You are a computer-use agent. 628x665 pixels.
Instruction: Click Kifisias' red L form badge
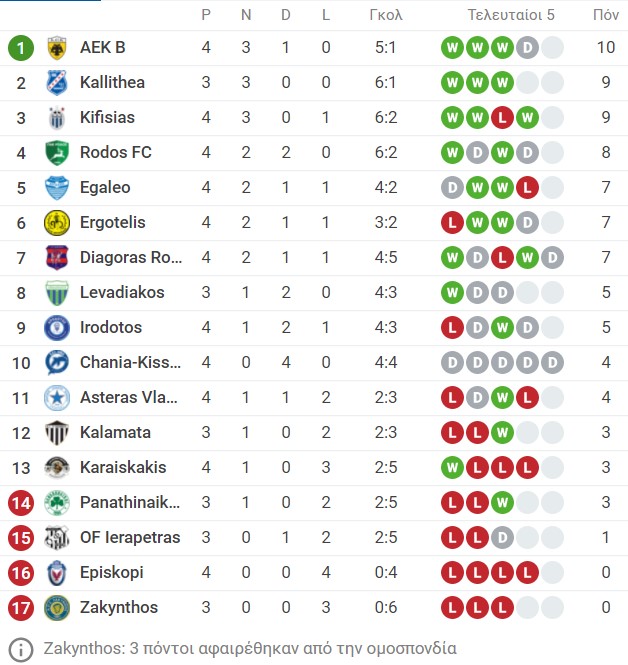click(x=502, y=117)
